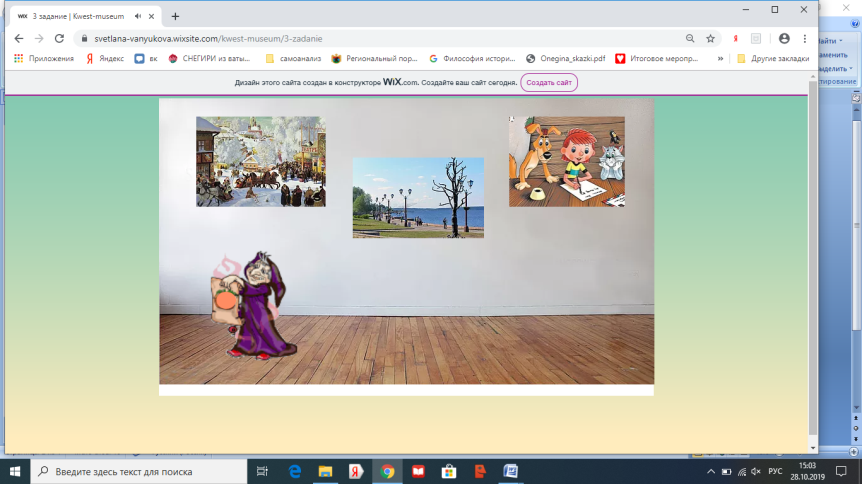The height and width of the screenshot is (484, 862).
Task: Open the 'Региональный пор...' bookmark
Action: [x=374, y=58]
